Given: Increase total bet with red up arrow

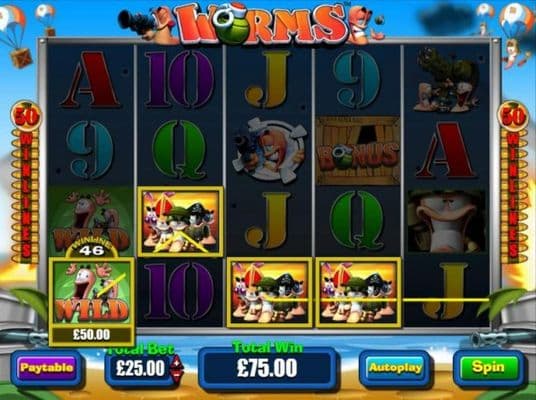Looking at the screenshot, I should point(176,362).
